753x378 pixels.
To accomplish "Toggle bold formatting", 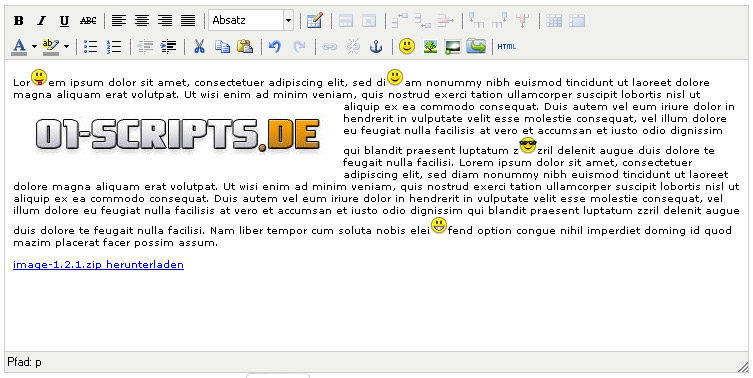I will (x=19, y=21).
